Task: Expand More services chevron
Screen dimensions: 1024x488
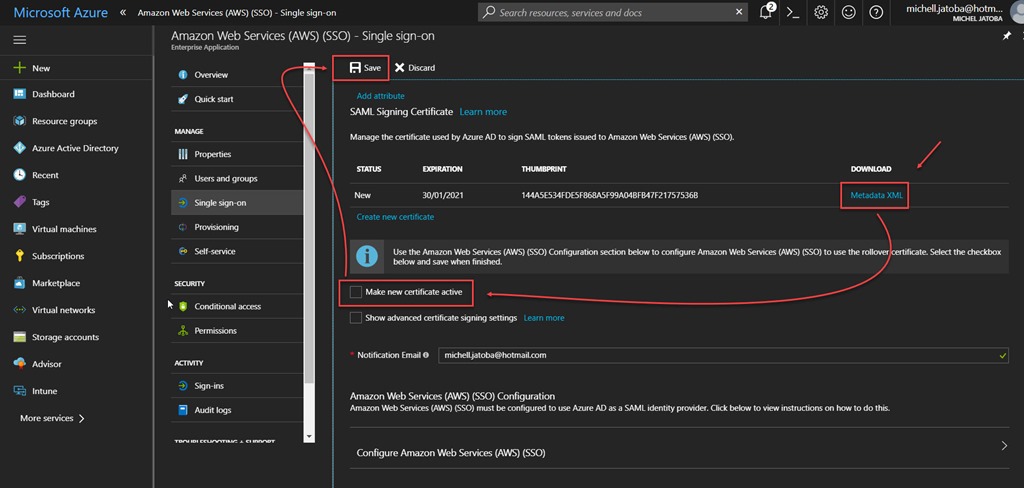Action: pyautogui.click(x=82, y=419)
